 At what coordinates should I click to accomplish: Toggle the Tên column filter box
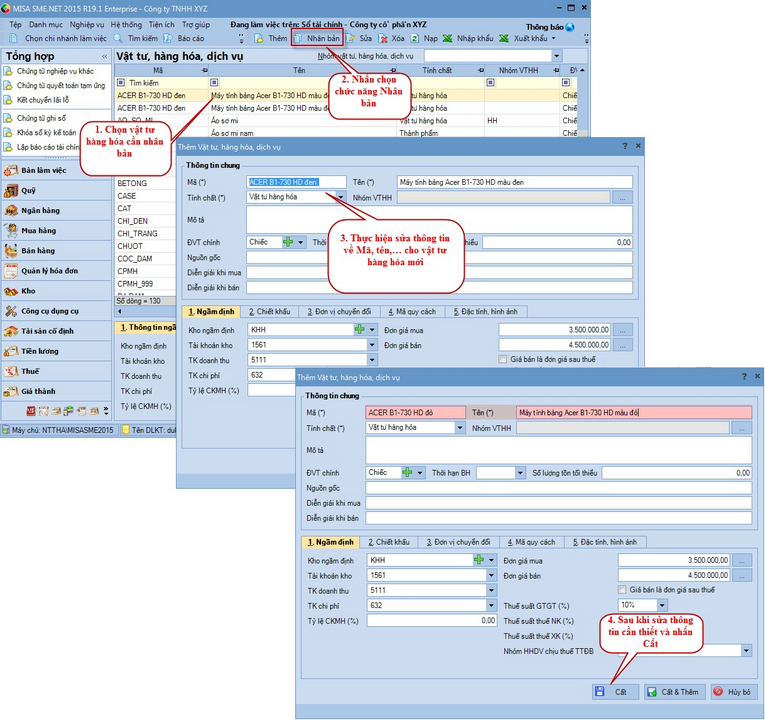(214, 82)
